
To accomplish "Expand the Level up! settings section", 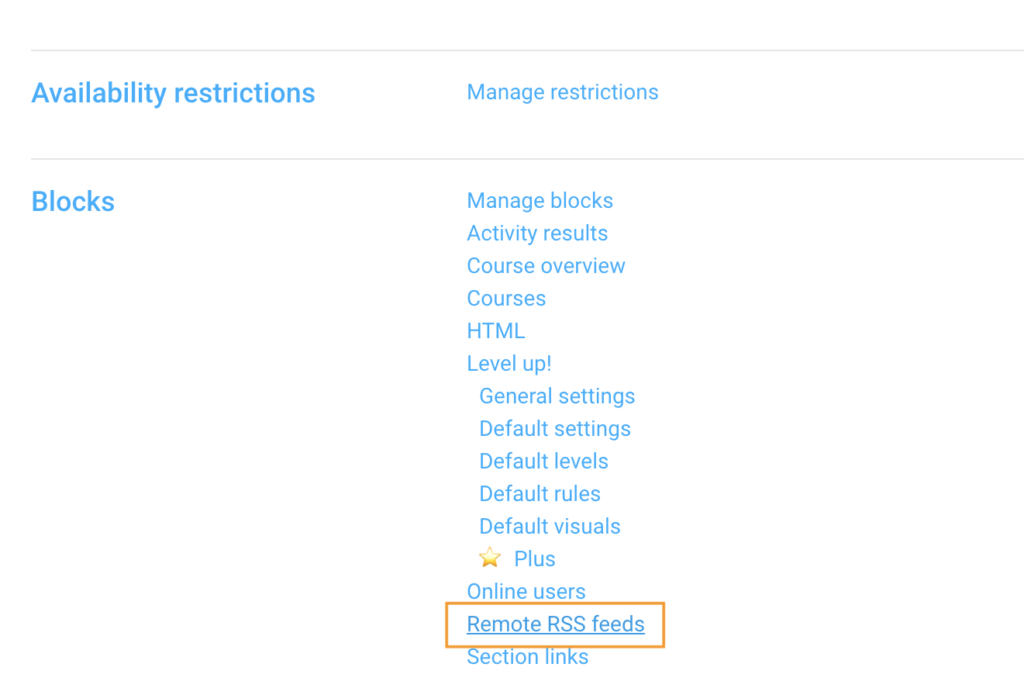I will click(509, 363).
